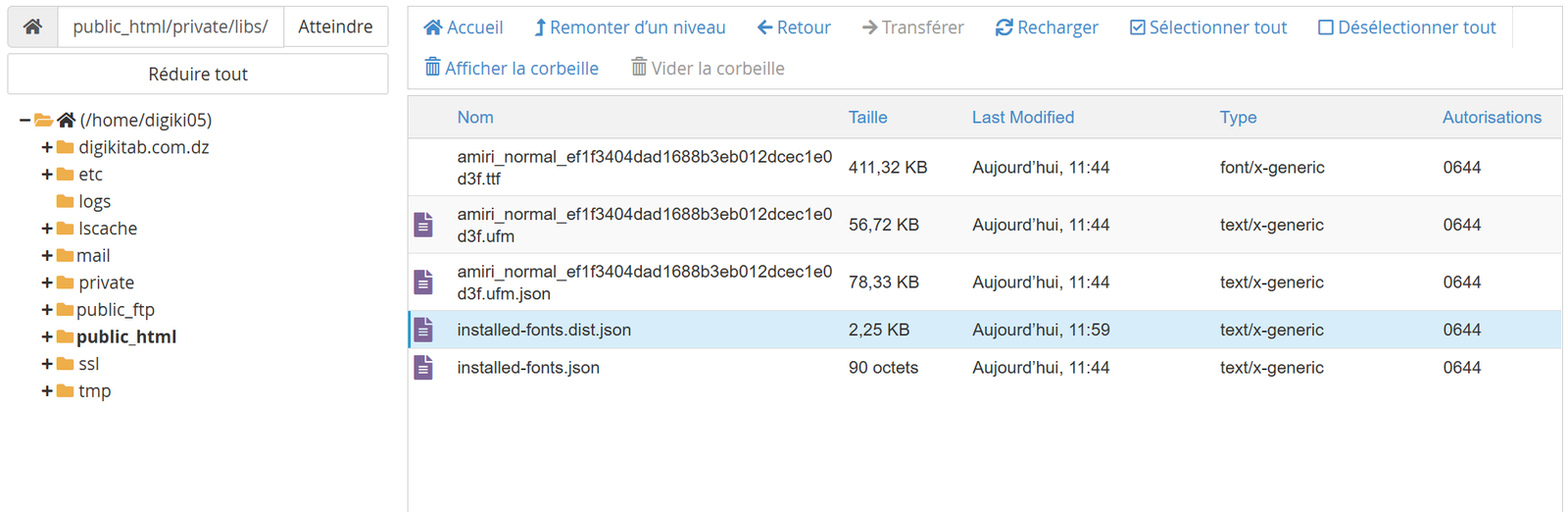
Task: Click the public_html/private/libs/ path field
Action: [x=171, y=26]
